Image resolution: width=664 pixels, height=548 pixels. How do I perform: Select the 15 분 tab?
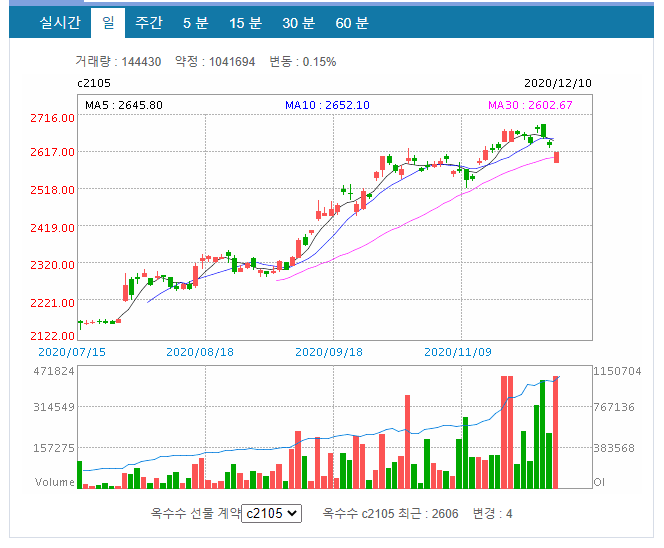pyautogui.click(x=245, y=23)
